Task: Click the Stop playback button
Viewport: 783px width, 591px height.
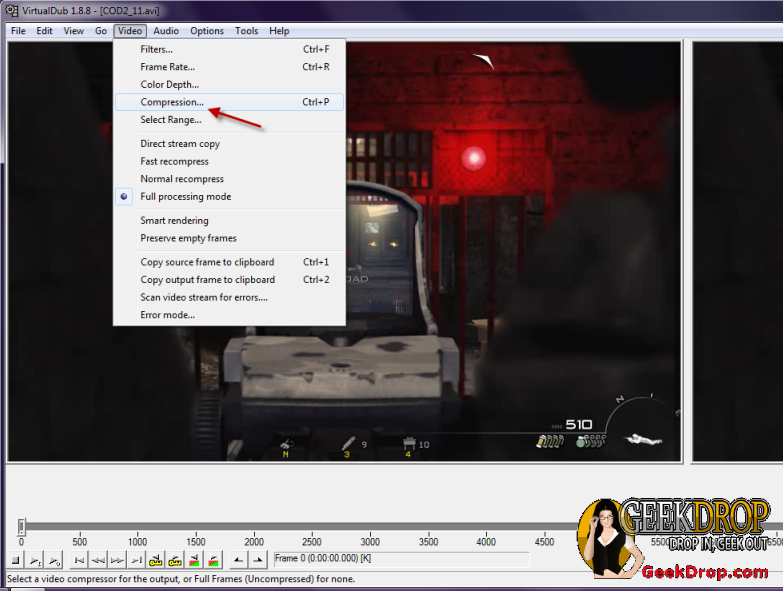Action: pyautogui.click(x=17, y=560)
